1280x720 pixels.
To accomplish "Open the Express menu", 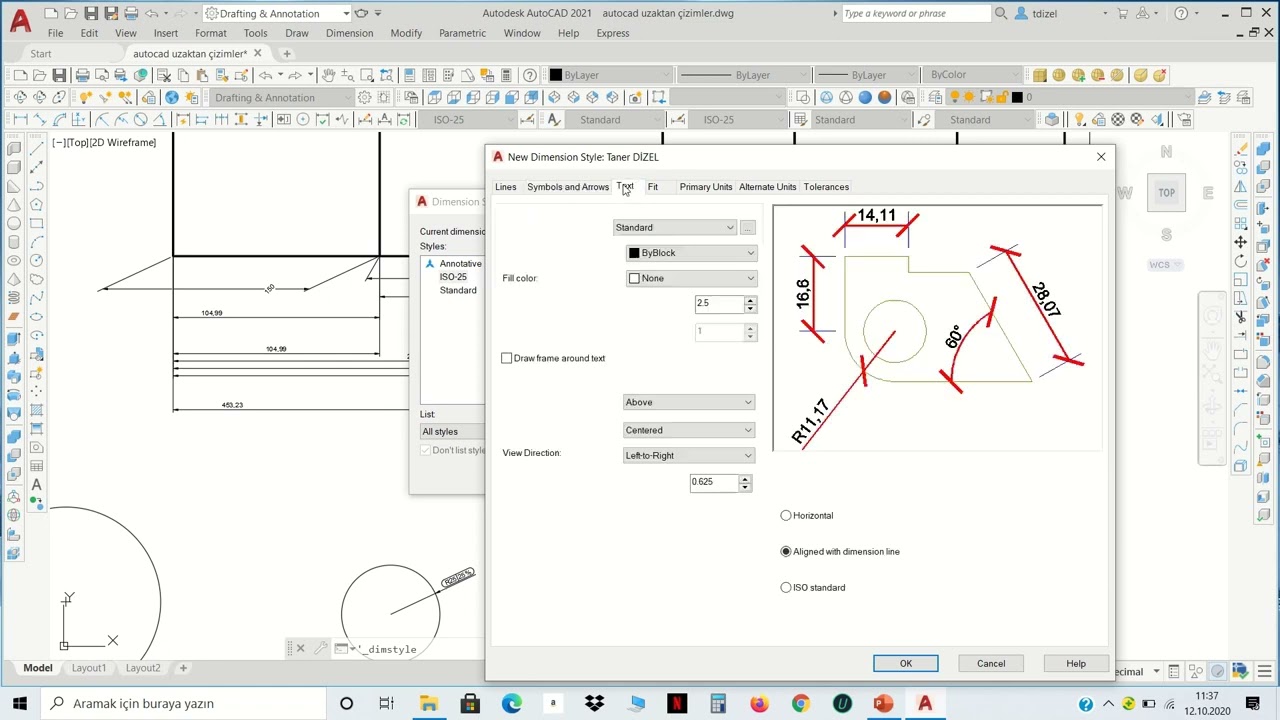I will (613, 33).
